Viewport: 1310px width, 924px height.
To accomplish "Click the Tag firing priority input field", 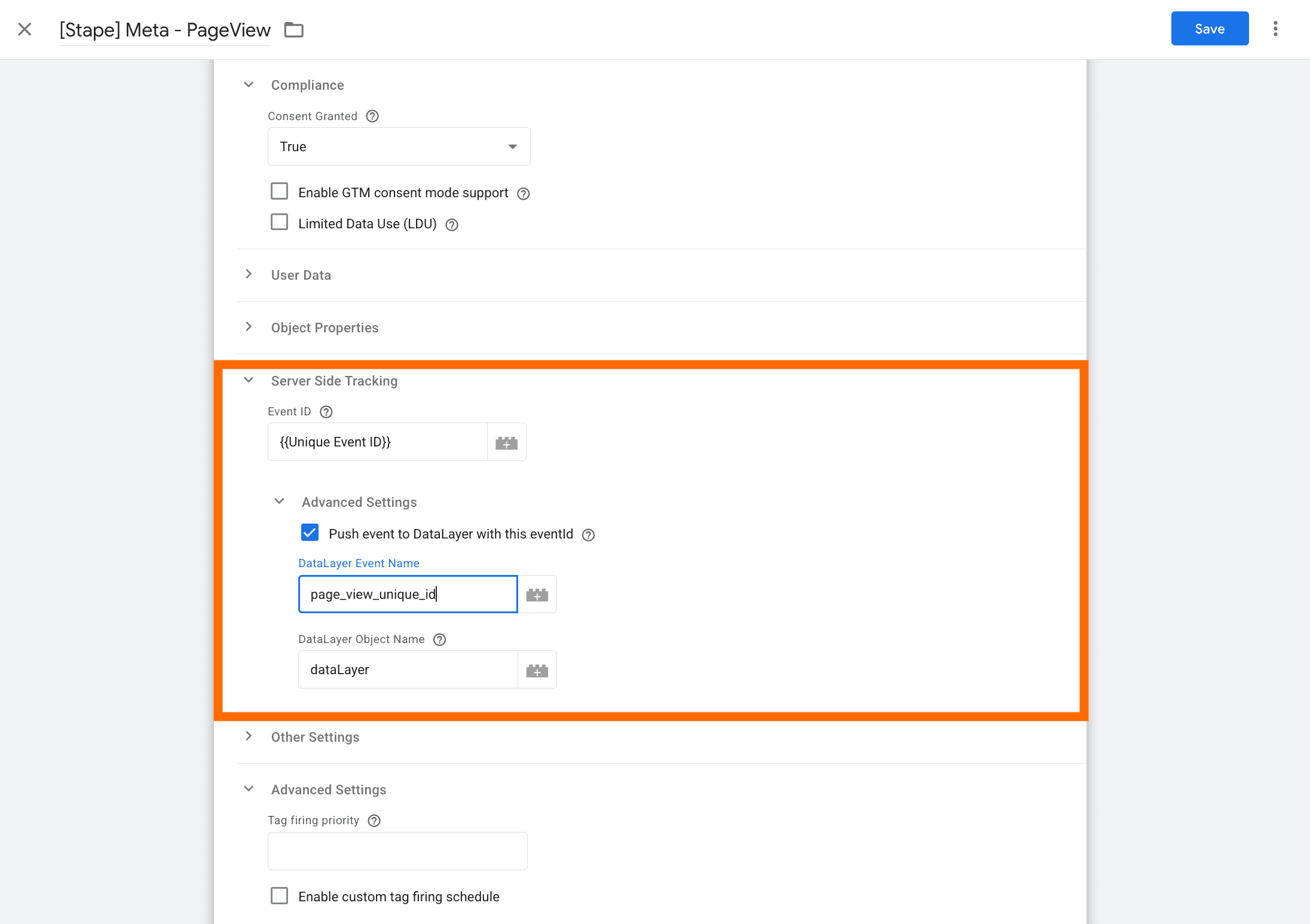I will coord(397,850).
